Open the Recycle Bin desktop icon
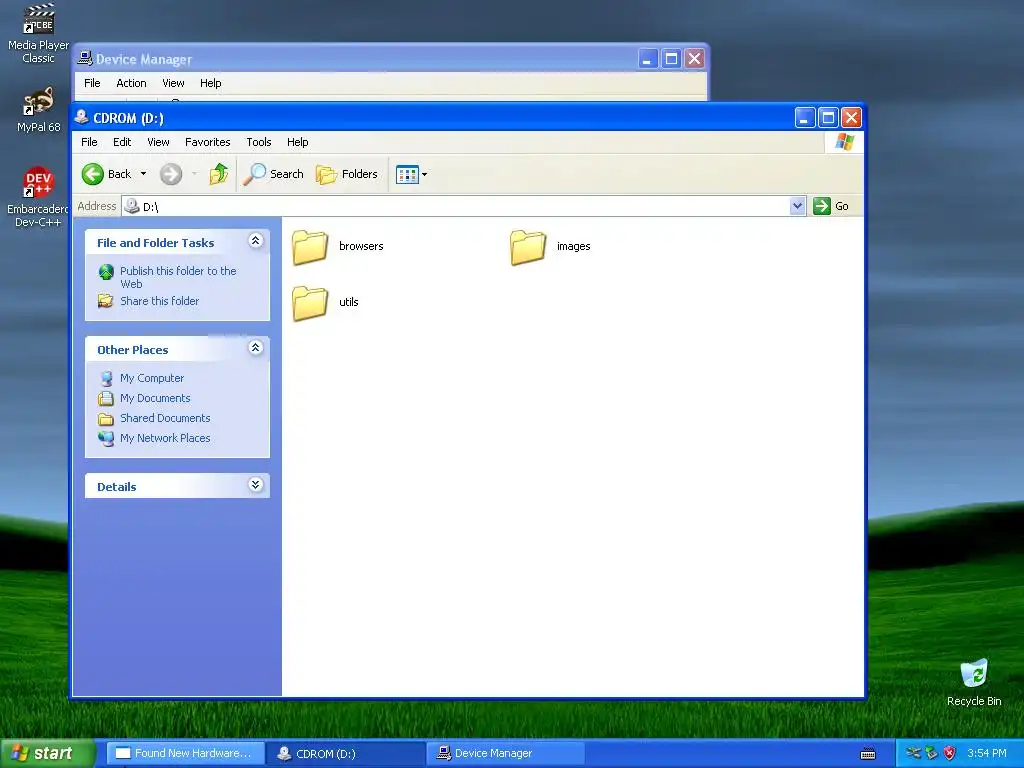The height and width of the screenshot is (768, 1024). point(974,683)
